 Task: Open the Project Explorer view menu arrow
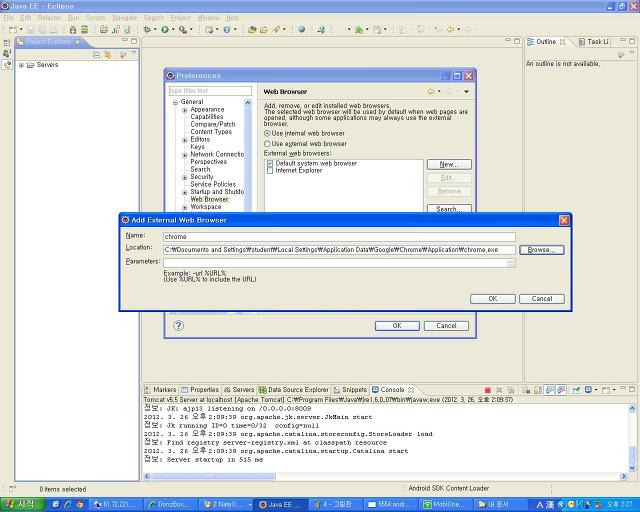point(134,53)
